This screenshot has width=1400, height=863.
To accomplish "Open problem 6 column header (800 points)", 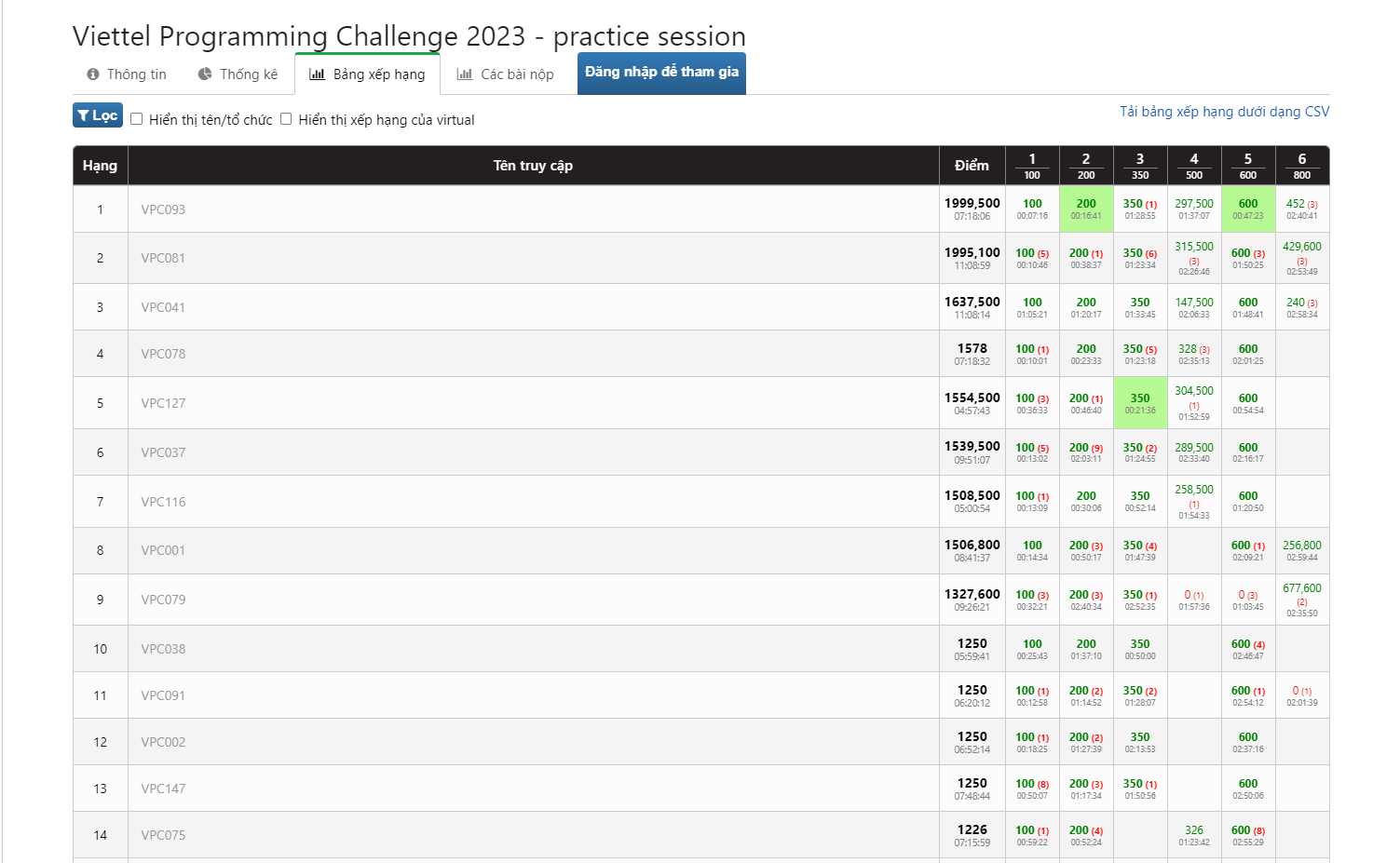I will (x=1302, y=166).
